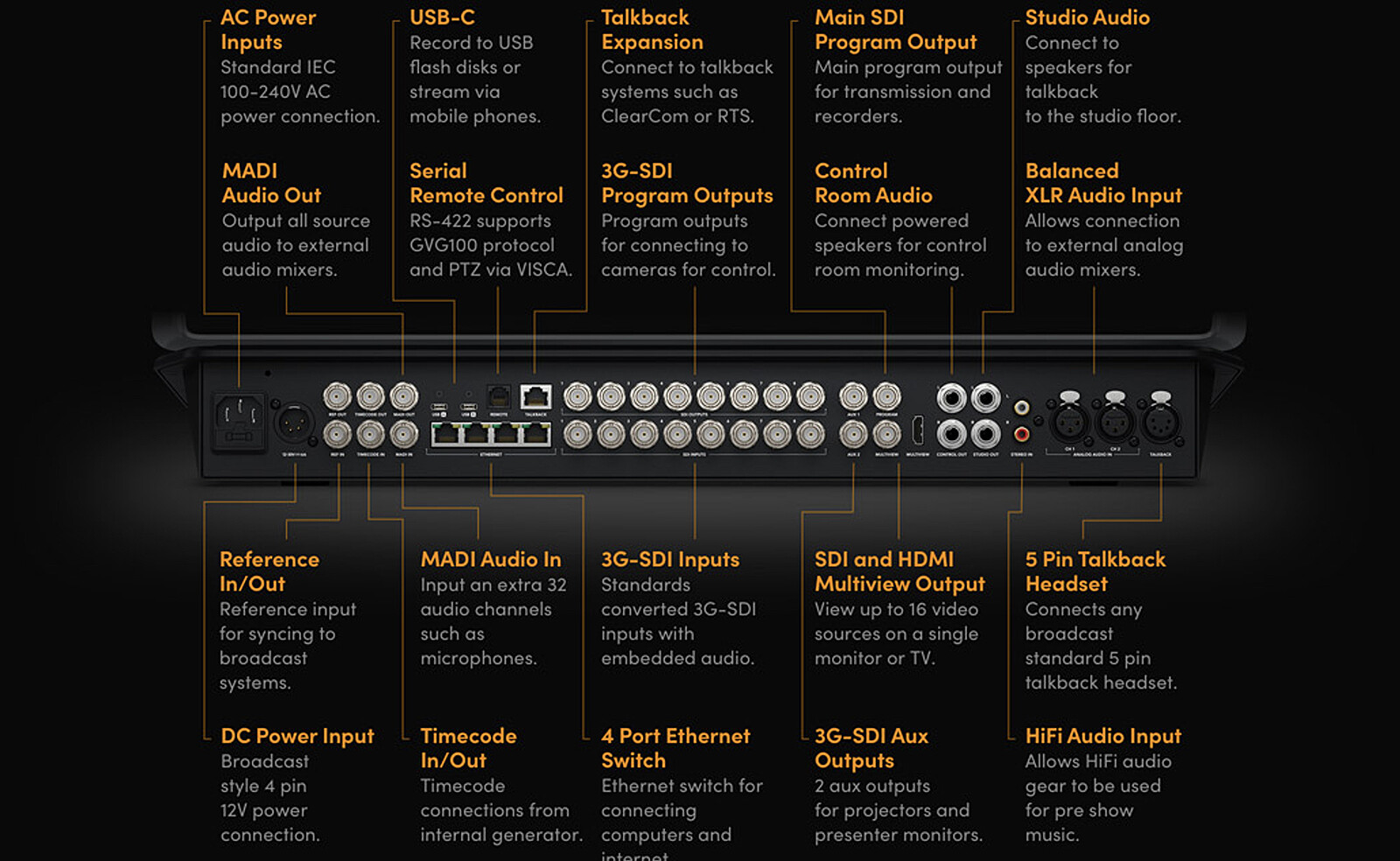Click the Talkback Expansion RJ45 port
This screenshot has height=861, width=1400.
[x=535, y=397]
